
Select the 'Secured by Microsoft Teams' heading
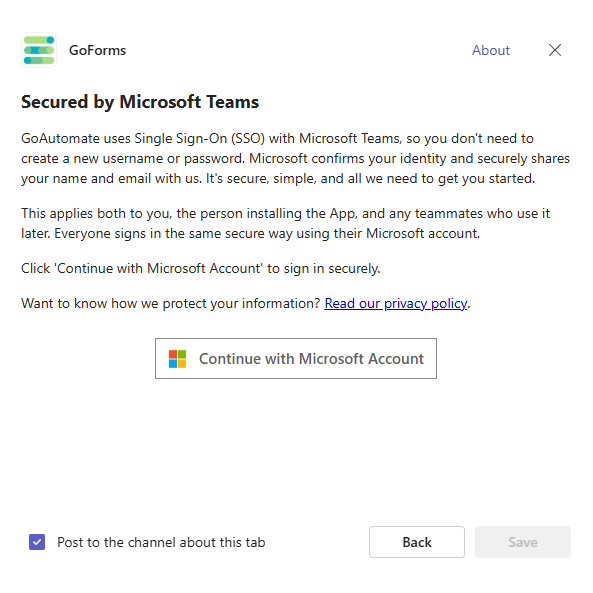[140, 102]
